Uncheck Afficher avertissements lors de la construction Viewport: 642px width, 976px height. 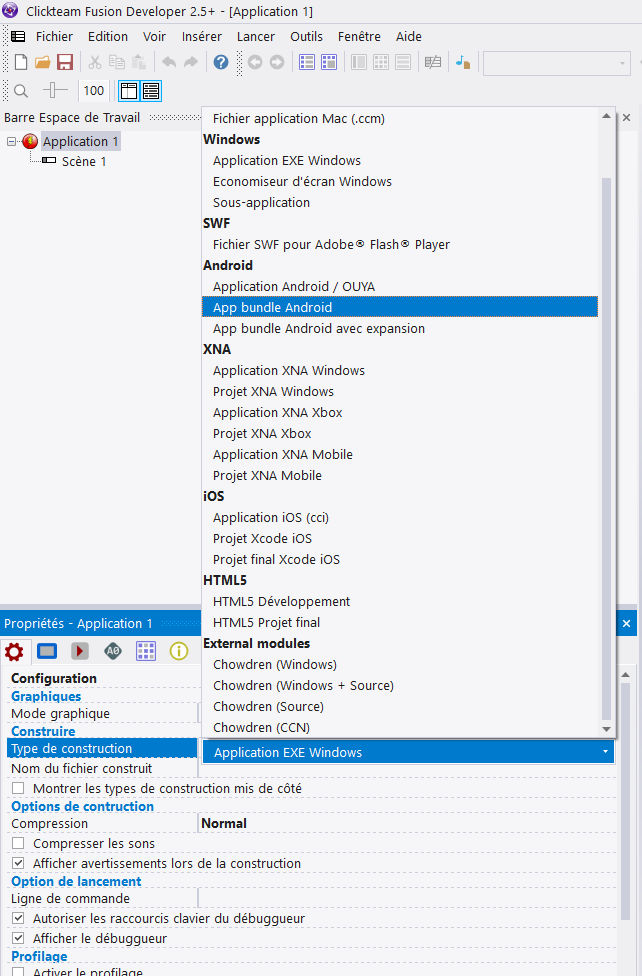[19, 863]
